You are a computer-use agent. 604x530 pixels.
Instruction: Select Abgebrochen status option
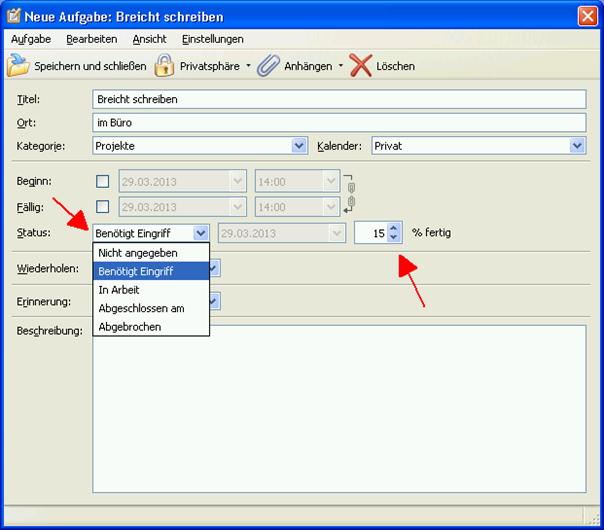[151, 327]
